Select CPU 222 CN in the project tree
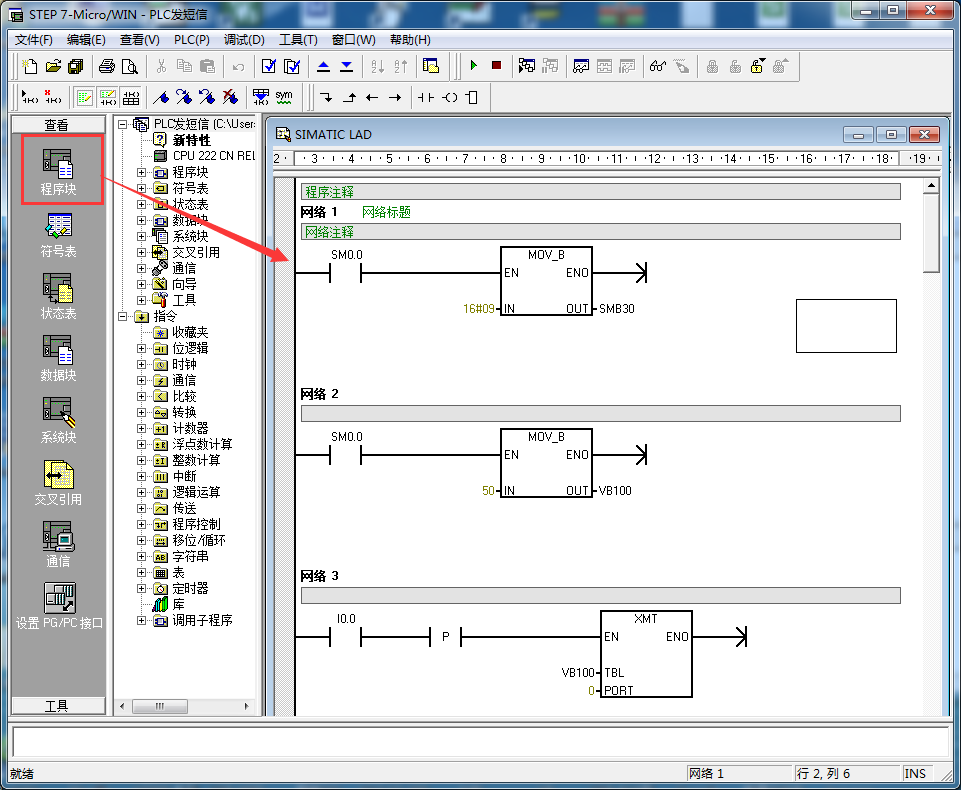 point(205,156)
